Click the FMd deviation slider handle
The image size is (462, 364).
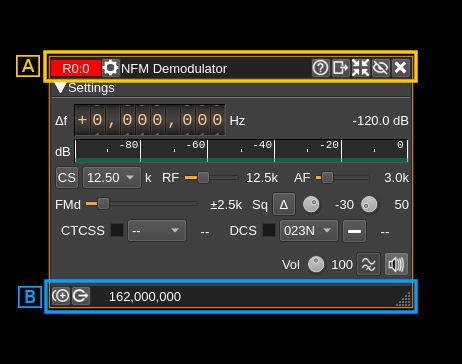click(x=103, y=203)
